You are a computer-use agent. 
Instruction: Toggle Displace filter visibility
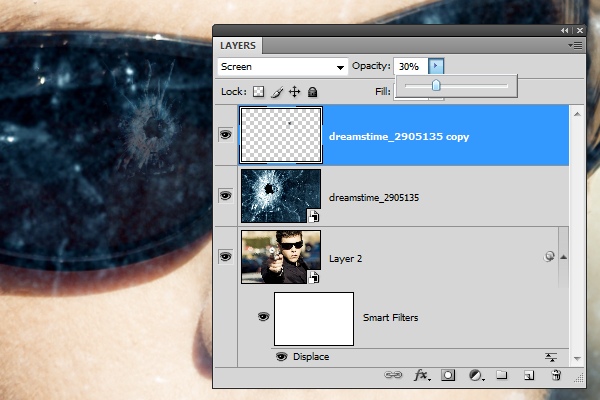coord(281,356)
